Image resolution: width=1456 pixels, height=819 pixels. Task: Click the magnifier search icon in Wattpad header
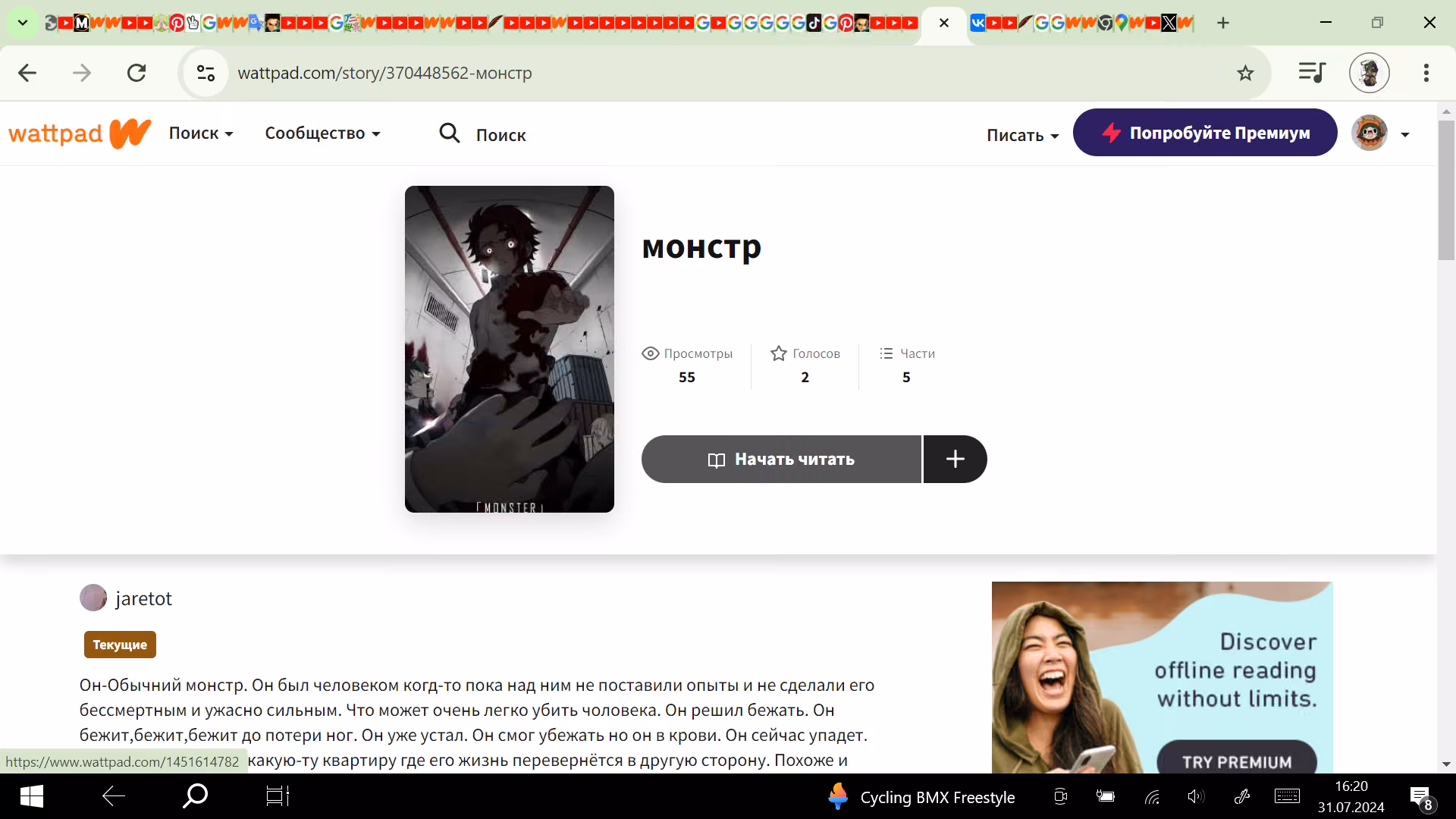[450, 133]
